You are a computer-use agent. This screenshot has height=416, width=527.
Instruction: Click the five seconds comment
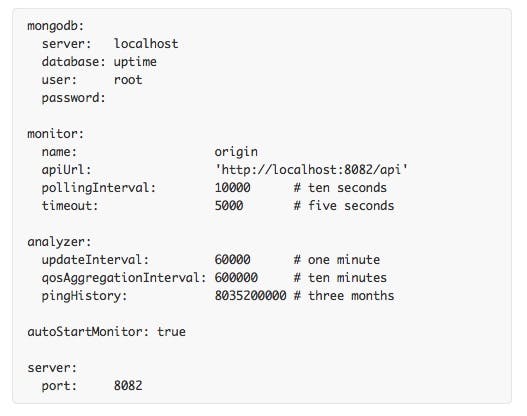click(x=344, y=206)
